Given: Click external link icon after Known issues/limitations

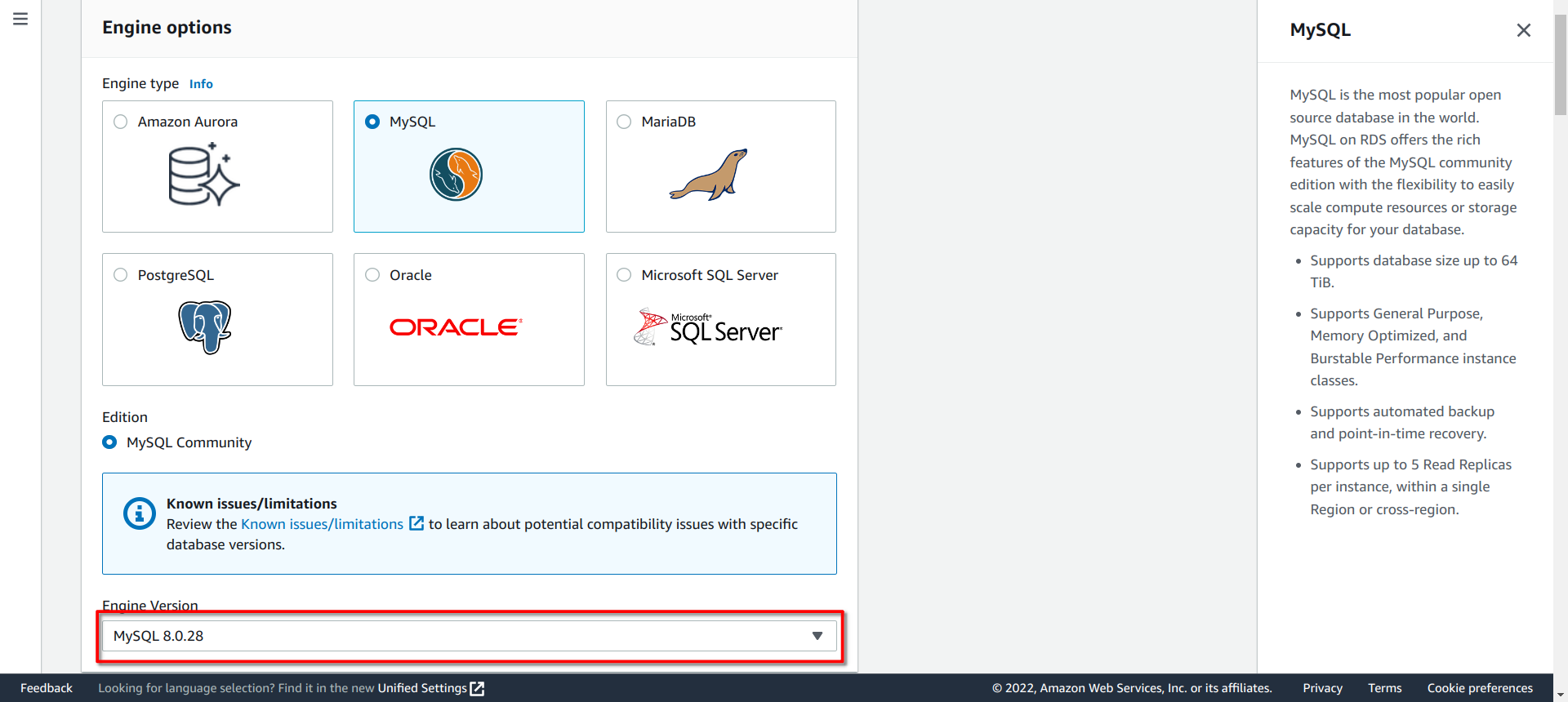Looking at the screenshot, I should tap(416, 523).
